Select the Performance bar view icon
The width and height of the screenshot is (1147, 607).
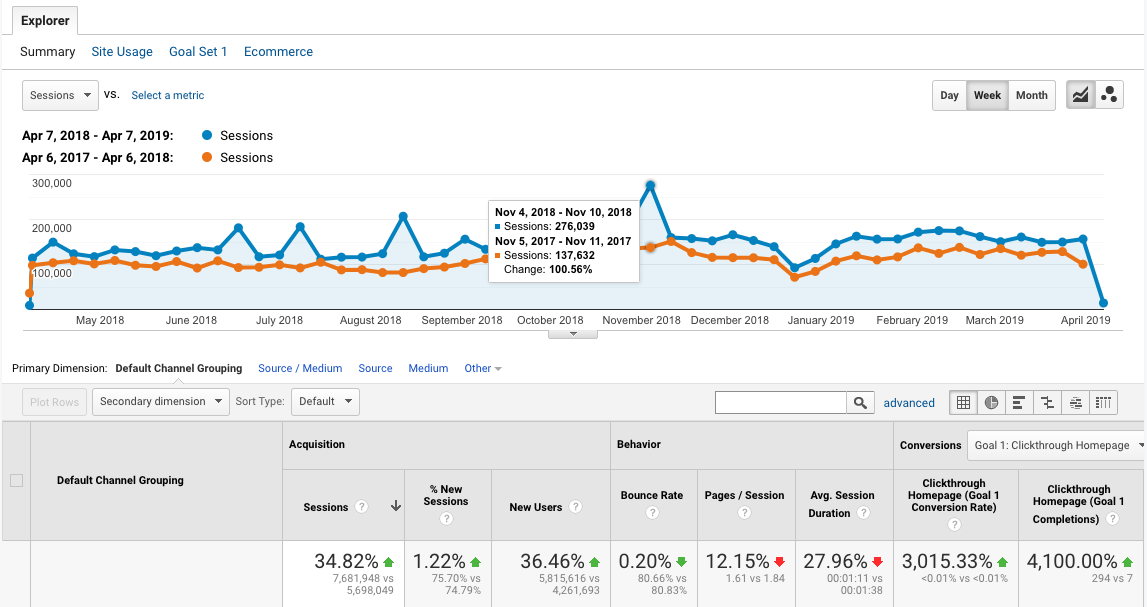(1019, 402)
